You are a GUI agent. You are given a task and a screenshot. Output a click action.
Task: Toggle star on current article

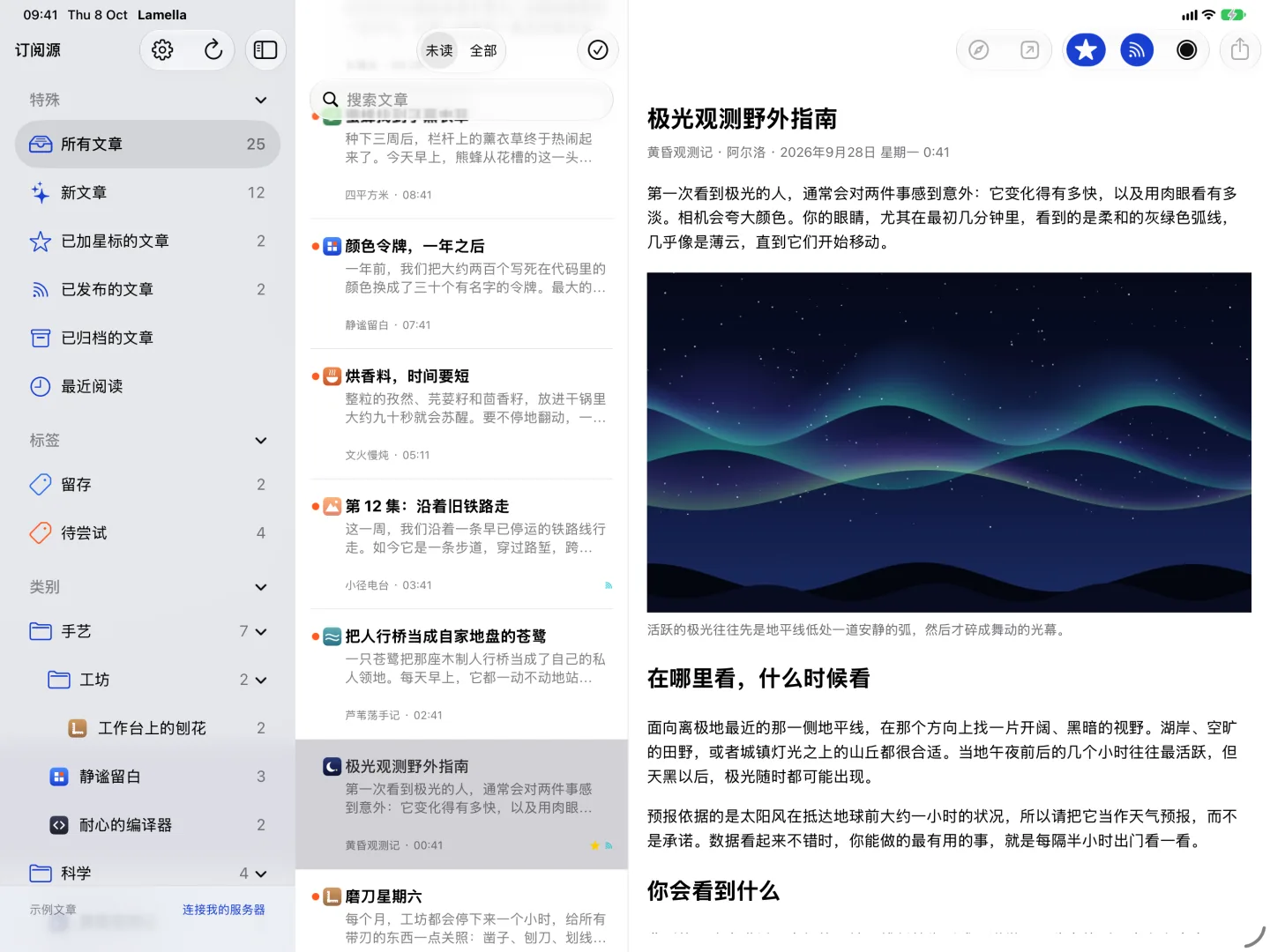point(1086,50)
